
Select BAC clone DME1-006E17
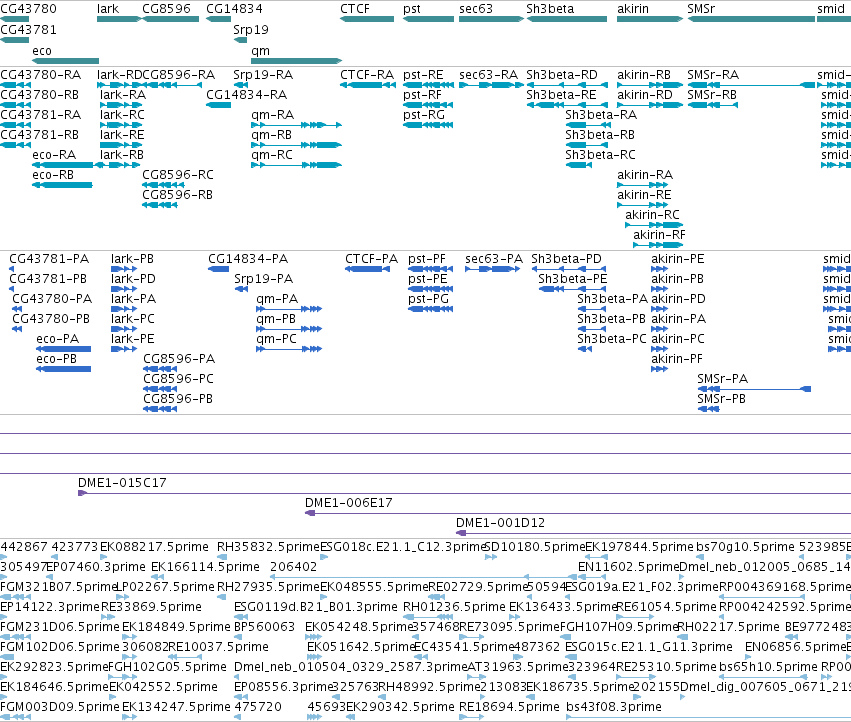coord(348,503)
